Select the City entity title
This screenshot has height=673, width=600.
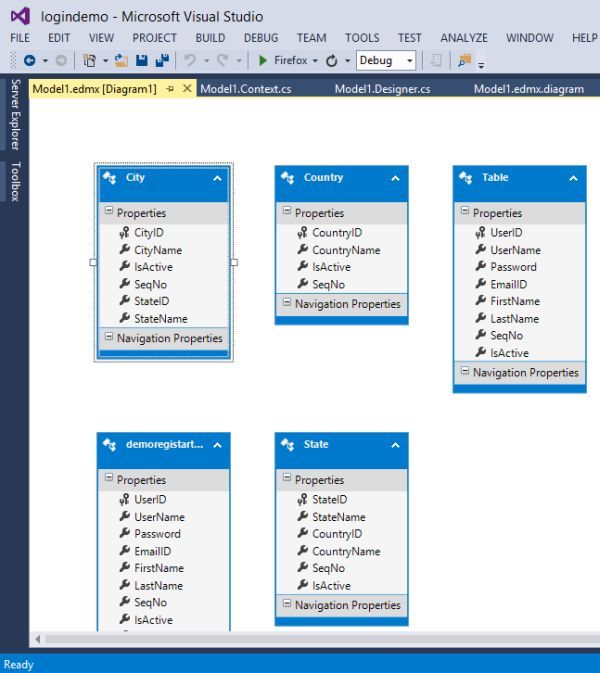point(135,177)
